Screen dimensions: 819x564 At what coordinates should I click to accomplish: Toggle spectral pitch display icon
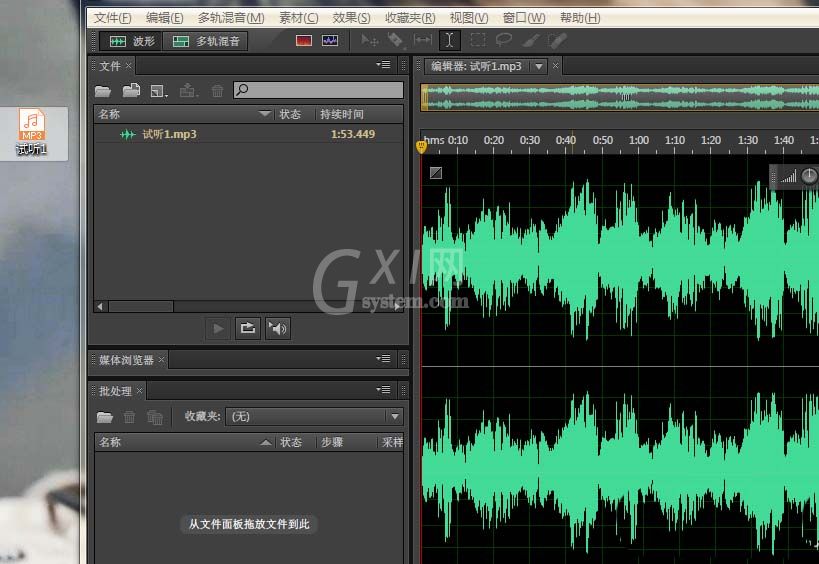330,41
